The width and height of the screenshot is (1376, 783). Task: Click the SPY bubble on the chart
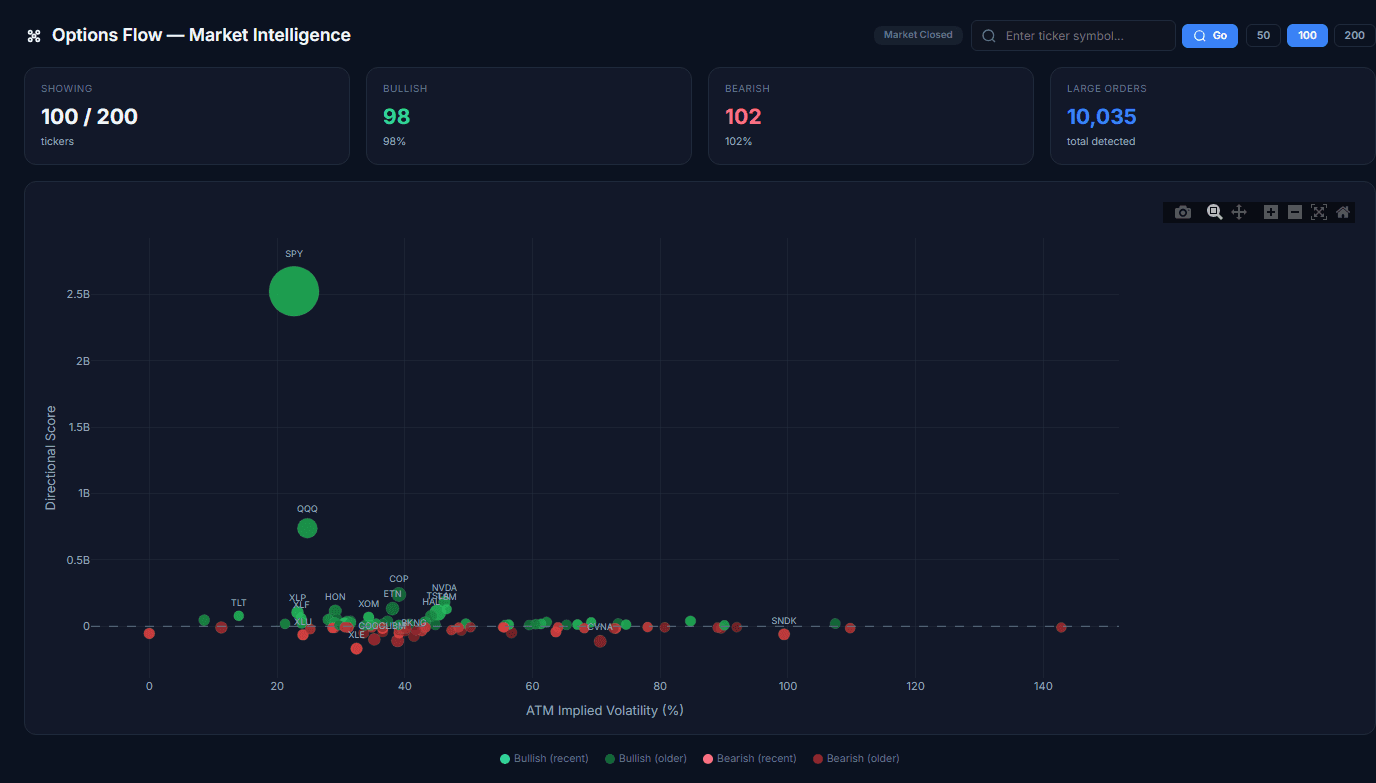coord(293,291)
